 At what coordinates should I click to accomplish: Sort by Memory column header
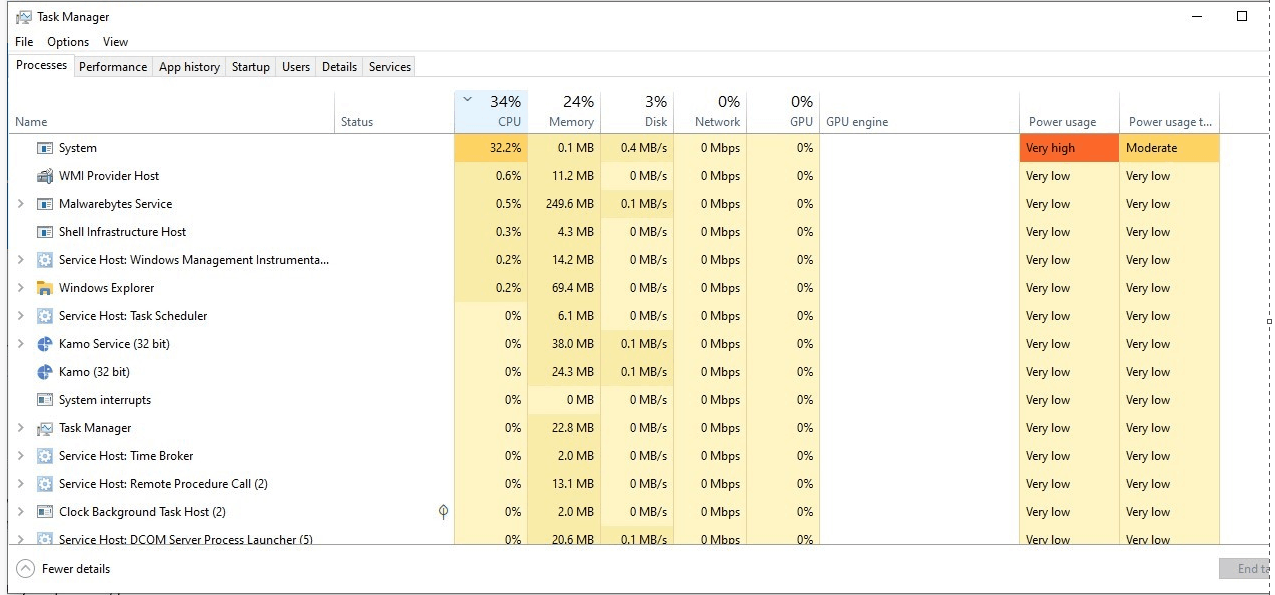pos(564,112)
